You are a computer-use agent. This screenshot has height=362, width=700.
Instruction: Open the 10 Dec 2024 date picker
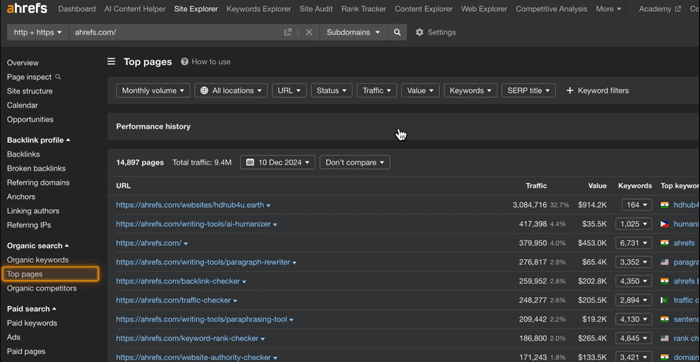278,162
